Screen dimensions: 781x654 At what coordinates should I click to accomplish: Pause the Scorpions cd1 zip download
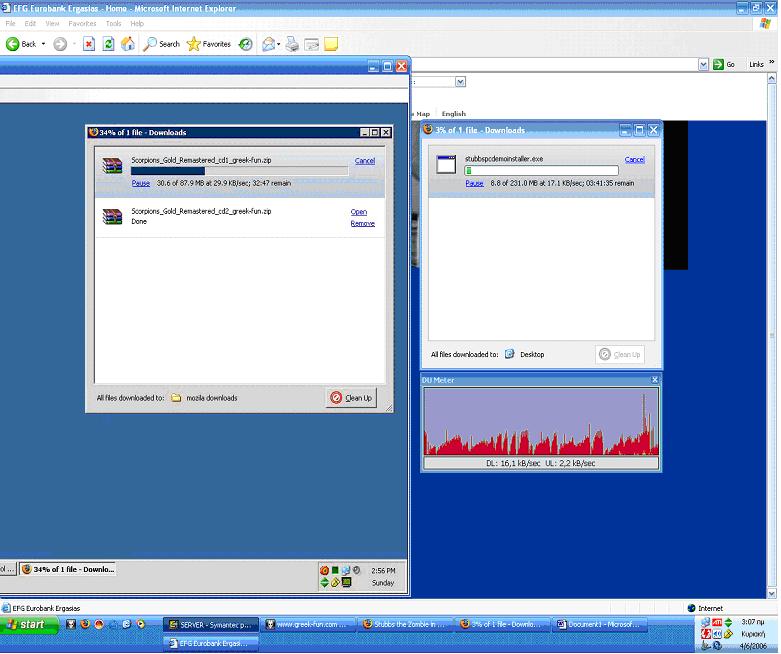click(x=140, y=183)
